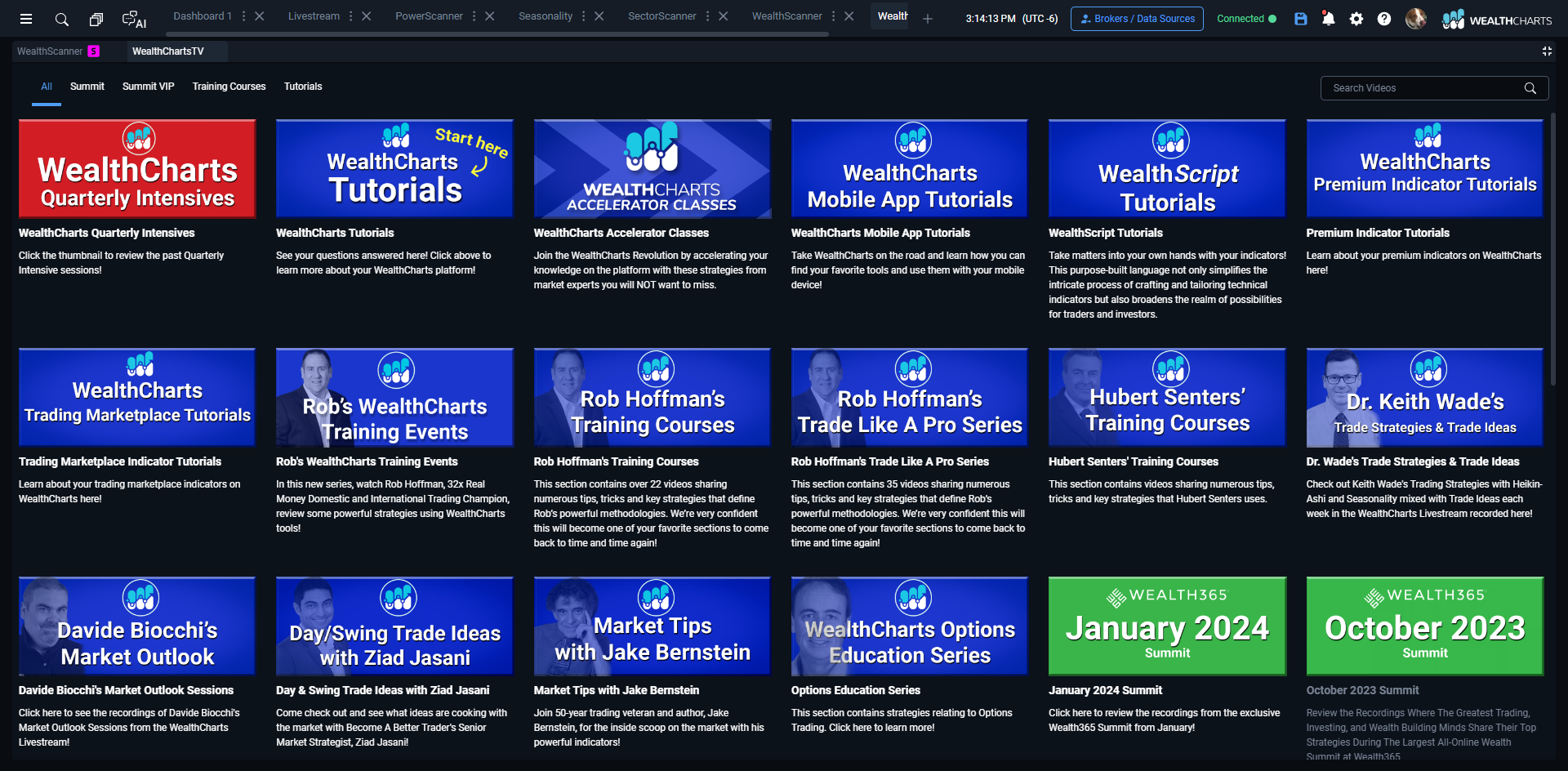
Task: Open settings gear icon
Action: [x=1356, y=18]
